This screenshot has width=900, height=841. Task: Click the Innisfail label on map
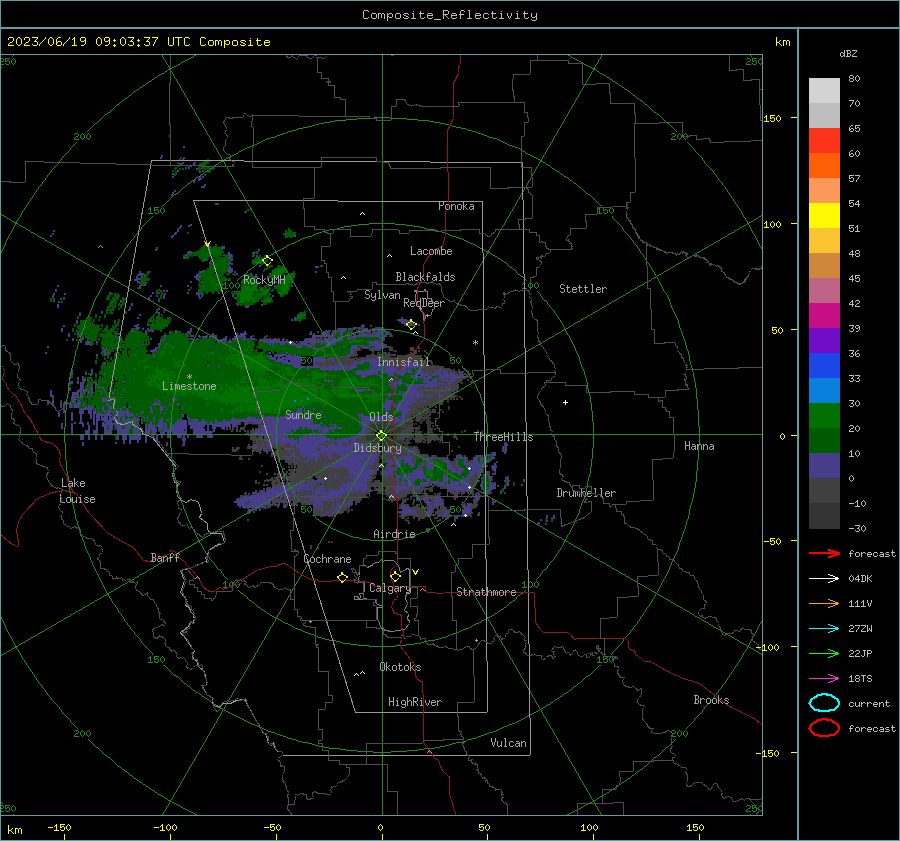coord(404,362)
